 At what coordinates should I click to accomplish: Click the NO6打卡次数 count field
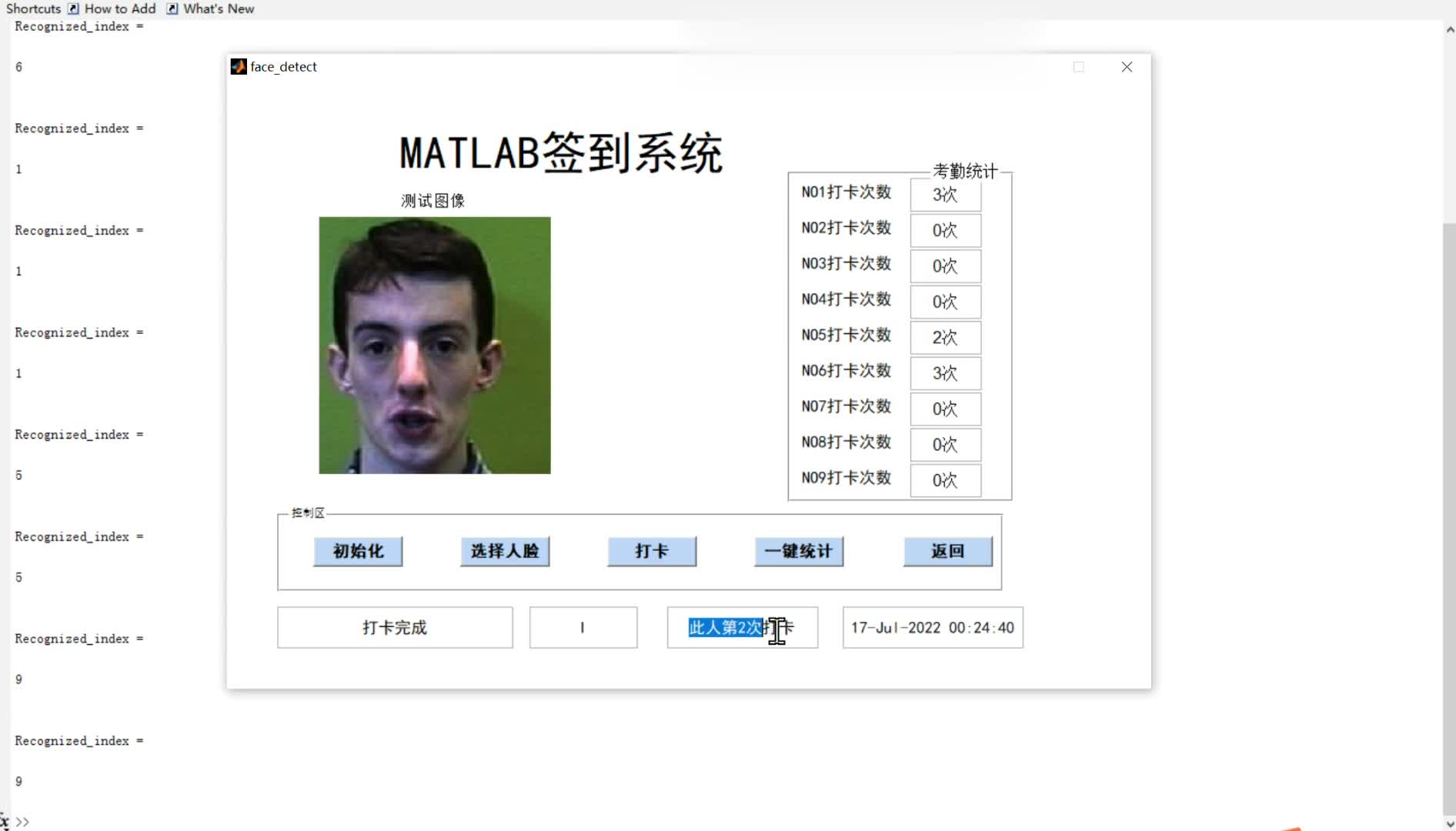click(x=945, y=373)
